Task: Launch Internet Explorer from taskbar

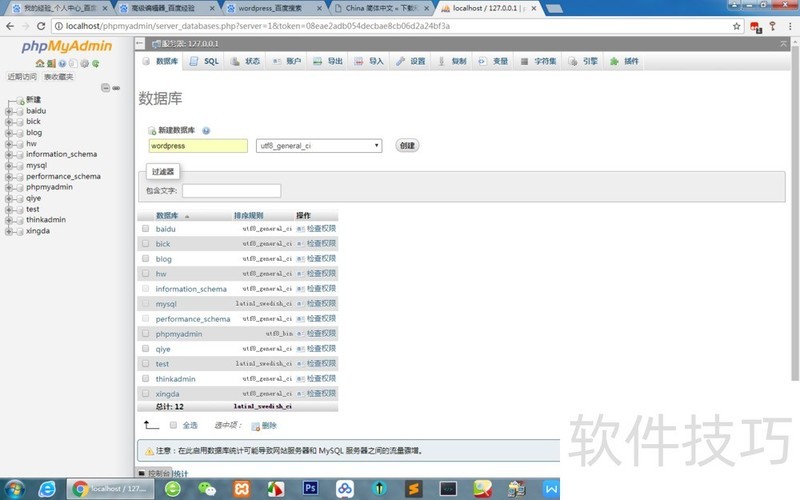Action: (47, 489)
